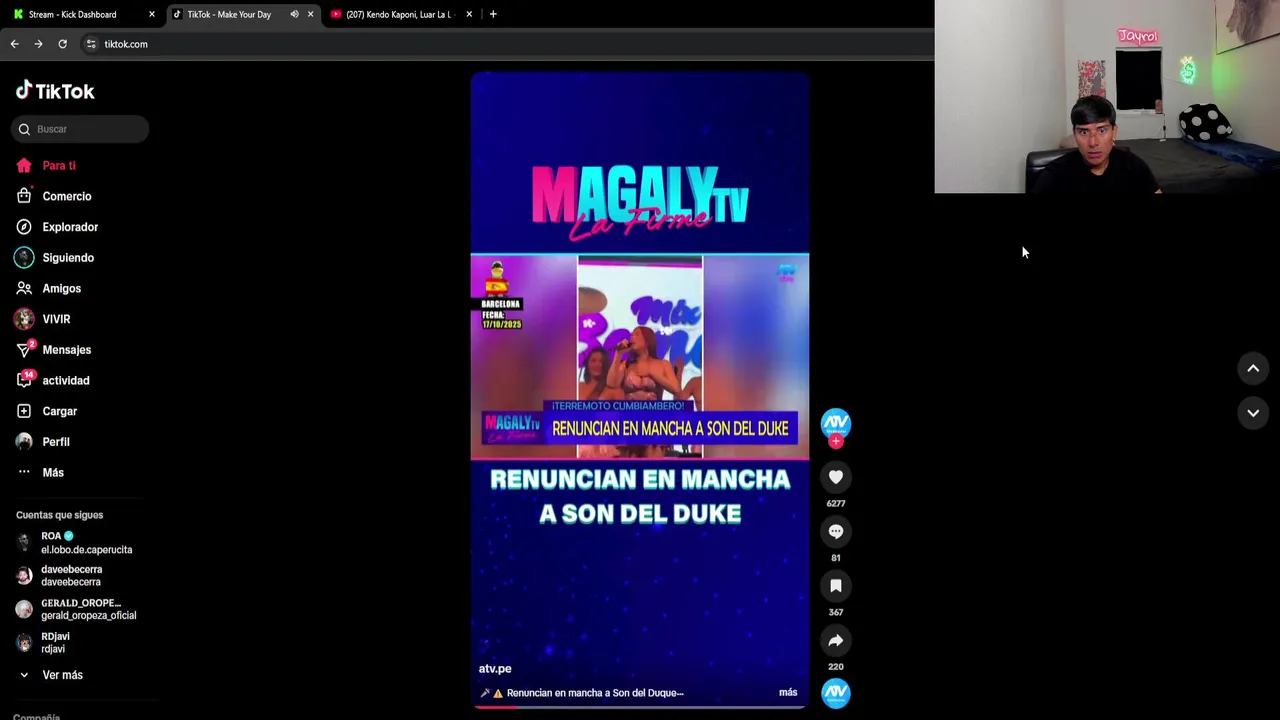Follow the ATV creator plus badge

(x=836, y=441)
